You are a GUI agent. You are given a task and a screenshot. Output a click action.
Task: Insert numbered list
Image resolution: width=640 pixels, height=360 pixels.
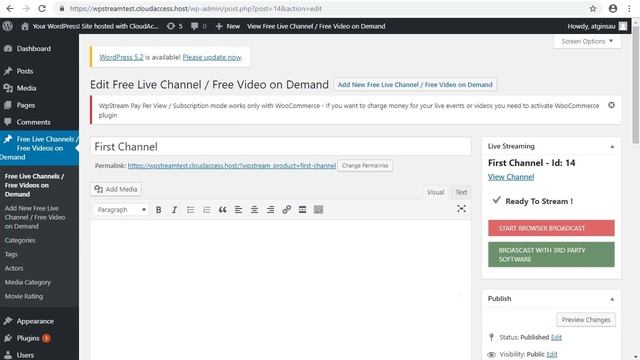pyautogui.click(x=207, y=210)
